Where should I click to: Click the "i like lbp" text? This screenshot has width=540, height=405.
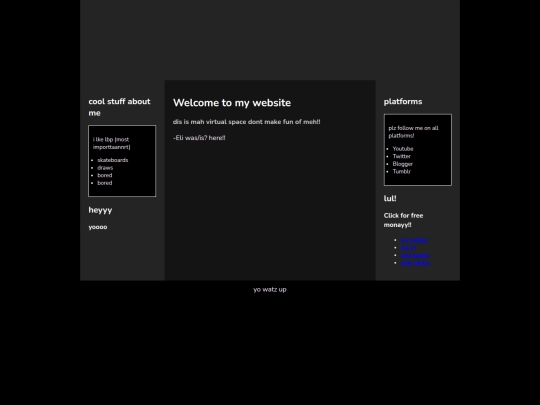112,143
